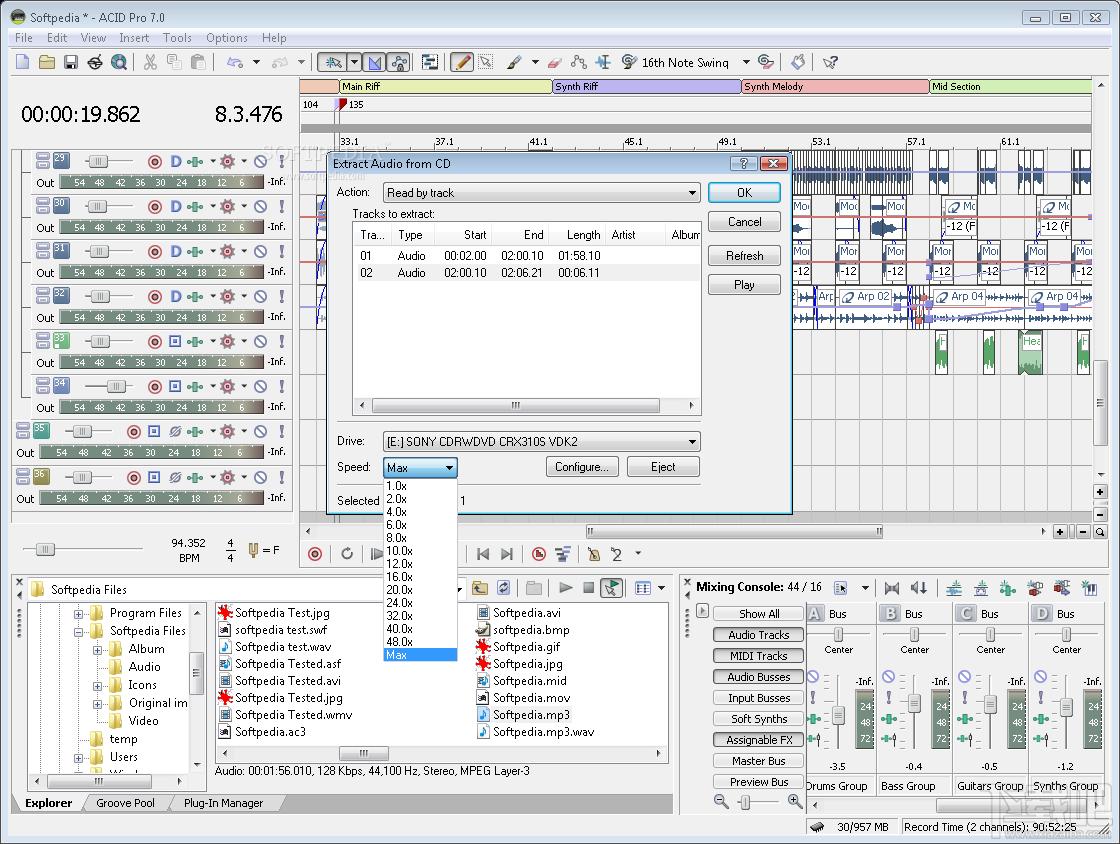Choose 16.0x from the Speed list
This screenshot has width=1120, height=844.
point(399,577)
